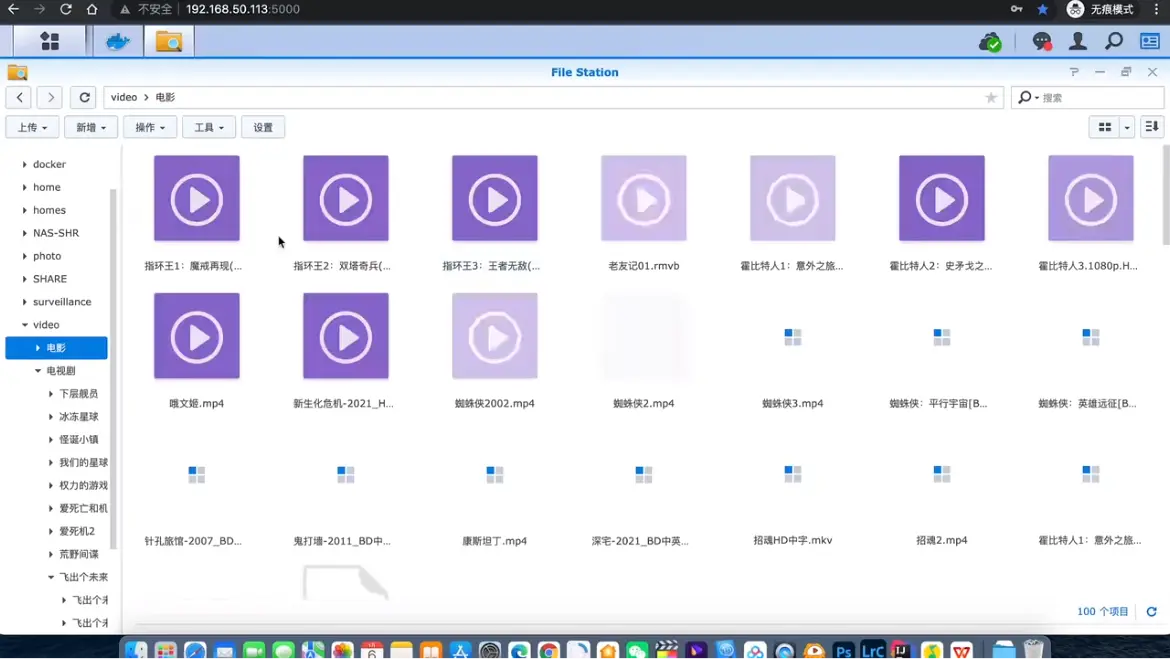Bookmark this folder with the star
Image resolution: width=1170 pixels, height=659 pixels.
[991, 98]
